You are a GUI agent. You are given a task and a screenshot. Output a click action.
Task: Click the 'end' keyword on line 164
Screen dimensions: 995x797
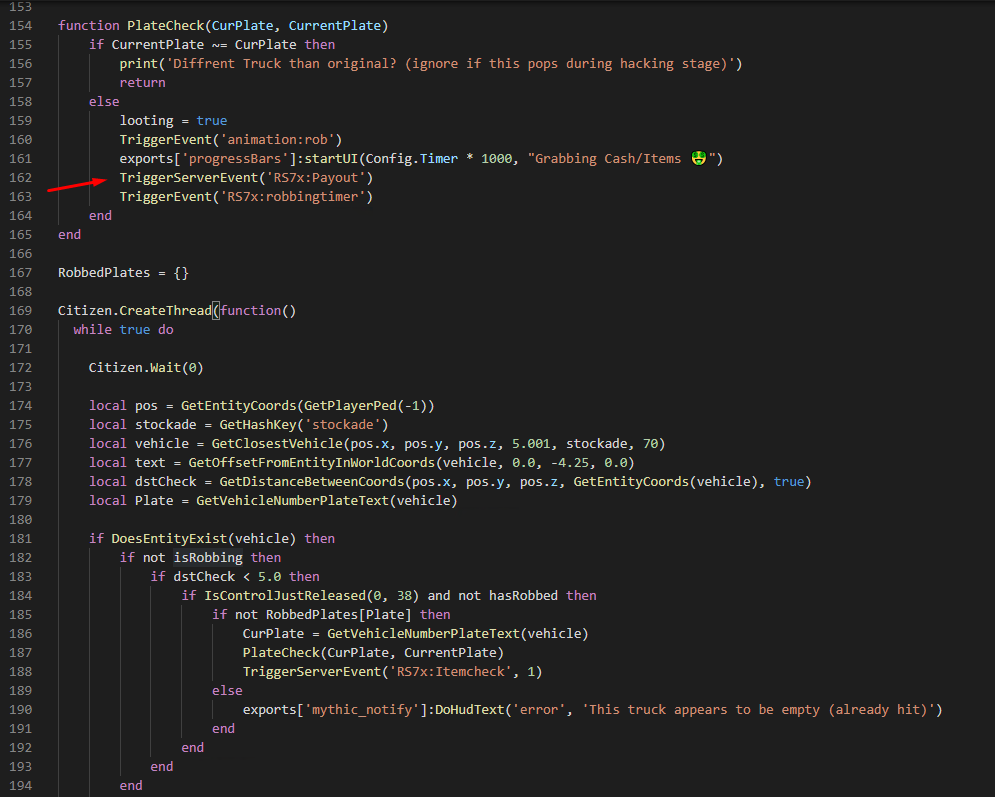coord(100,216)
